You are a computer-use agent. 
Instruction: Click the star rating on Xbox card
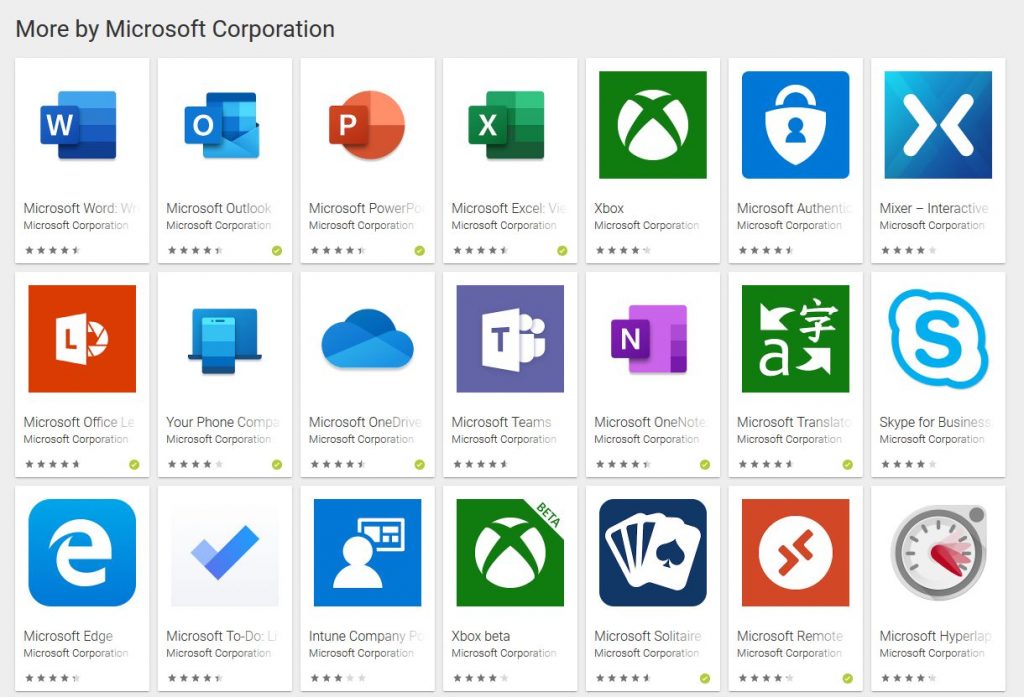click(x=623, y=250)
